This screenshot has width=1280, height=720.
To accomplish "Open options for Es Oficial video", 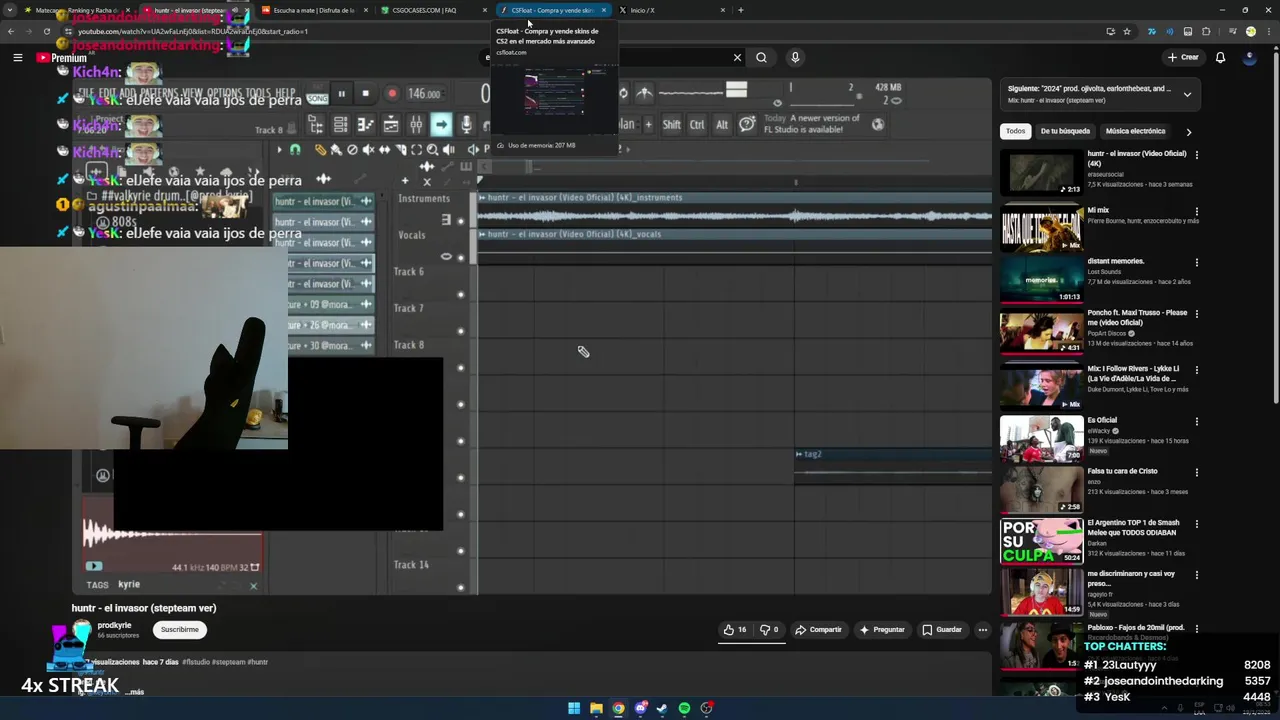I will pyautogui.click(x=1196, y=421).
